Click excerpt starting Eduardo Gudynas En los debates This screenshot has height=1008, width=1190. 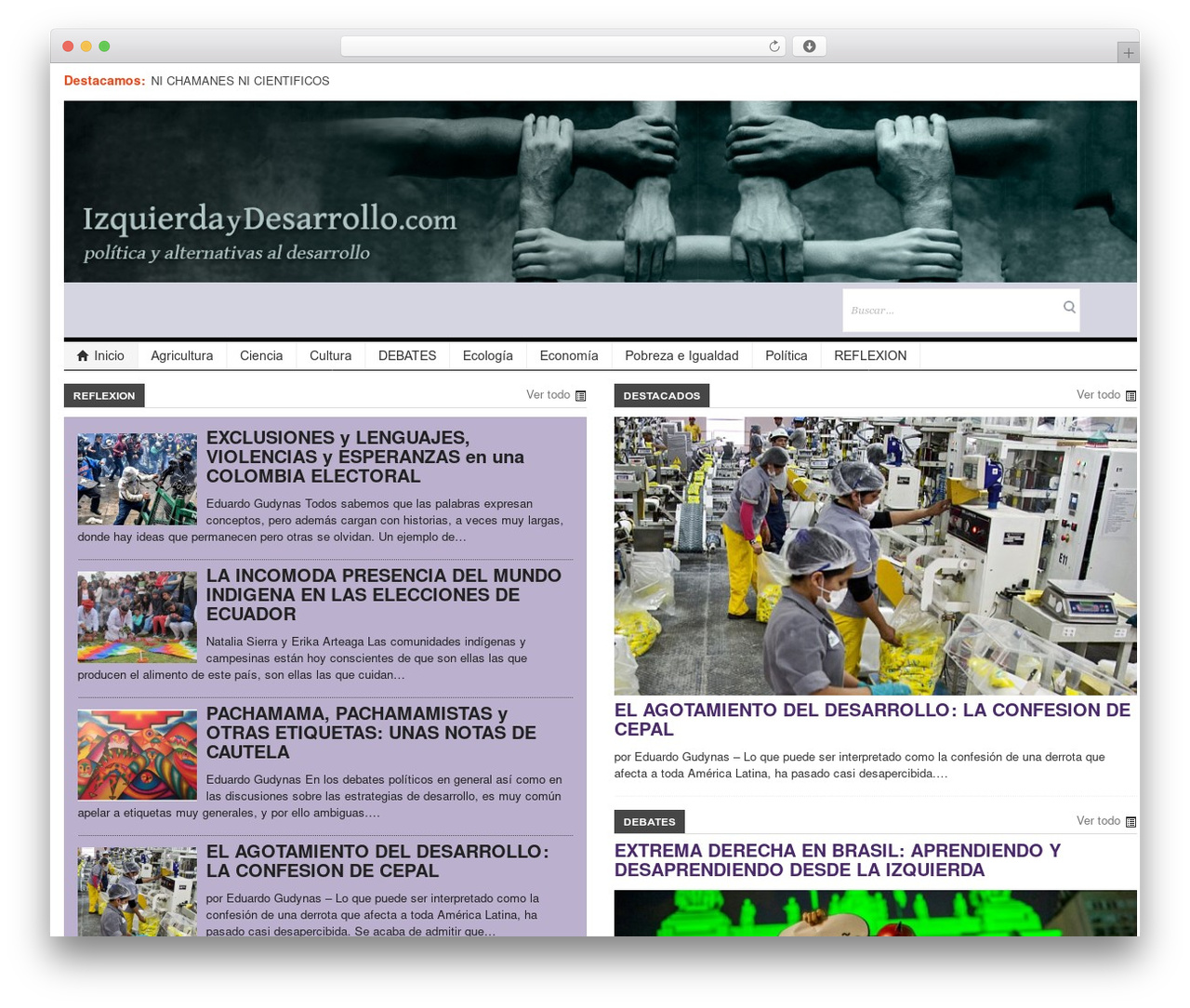point(321,796)
